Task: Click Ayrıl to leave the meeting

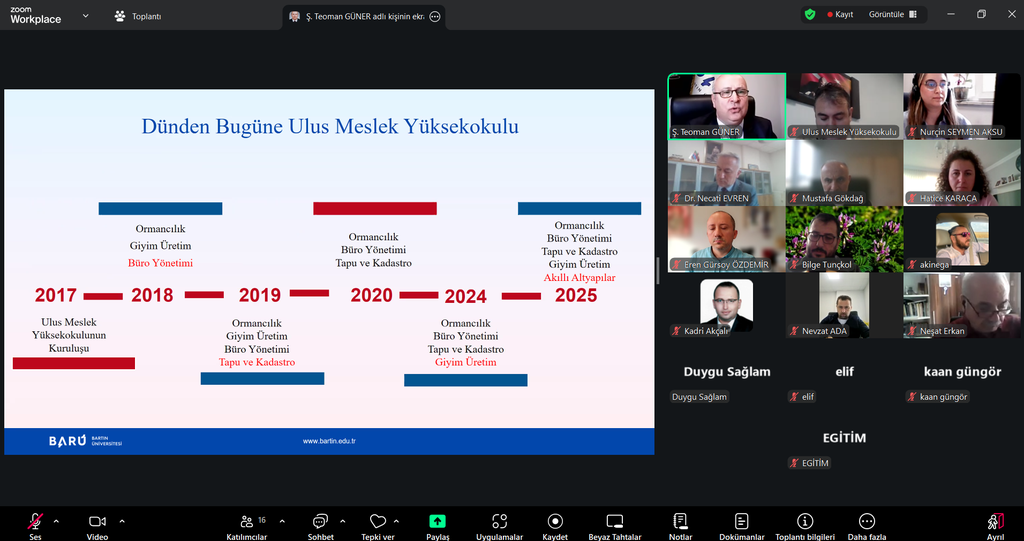Action: (994, 522)
